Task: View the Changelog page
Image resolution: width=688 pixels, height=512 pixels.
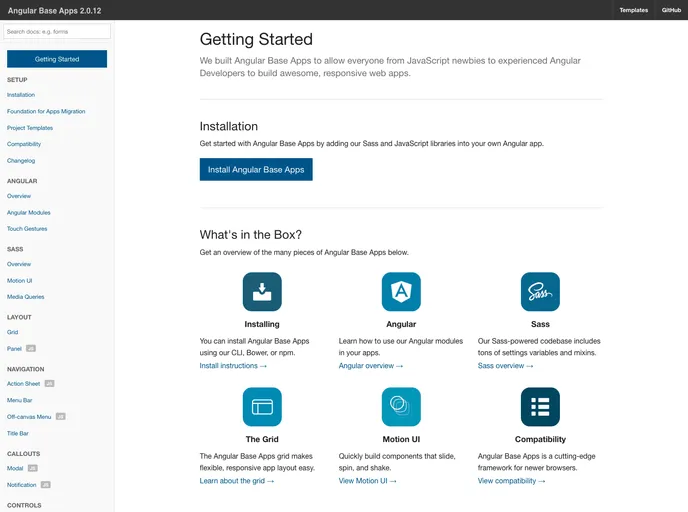Action: coord(21,161)
